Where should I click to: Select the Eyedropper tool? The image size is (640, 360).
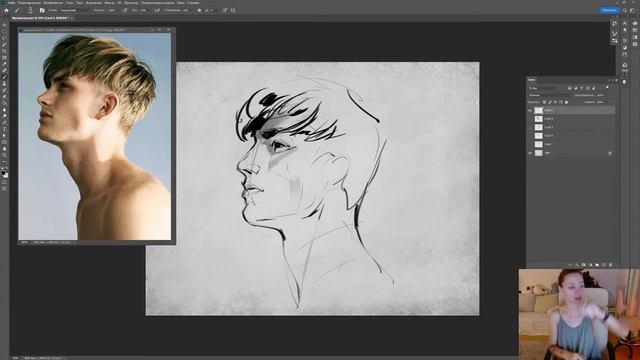[x=4, y=64]
